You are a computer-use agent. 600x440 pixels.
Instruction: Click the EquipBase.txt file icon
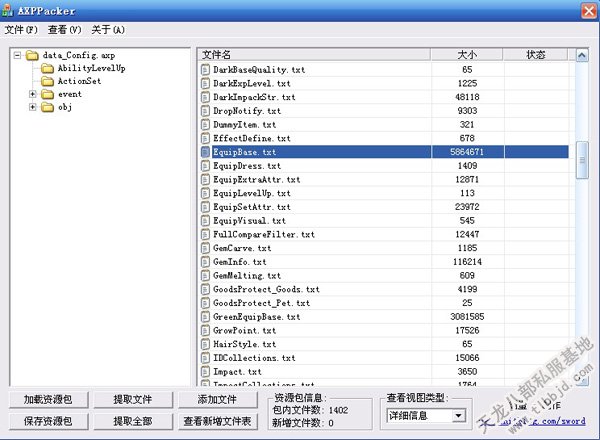[205, 152]
